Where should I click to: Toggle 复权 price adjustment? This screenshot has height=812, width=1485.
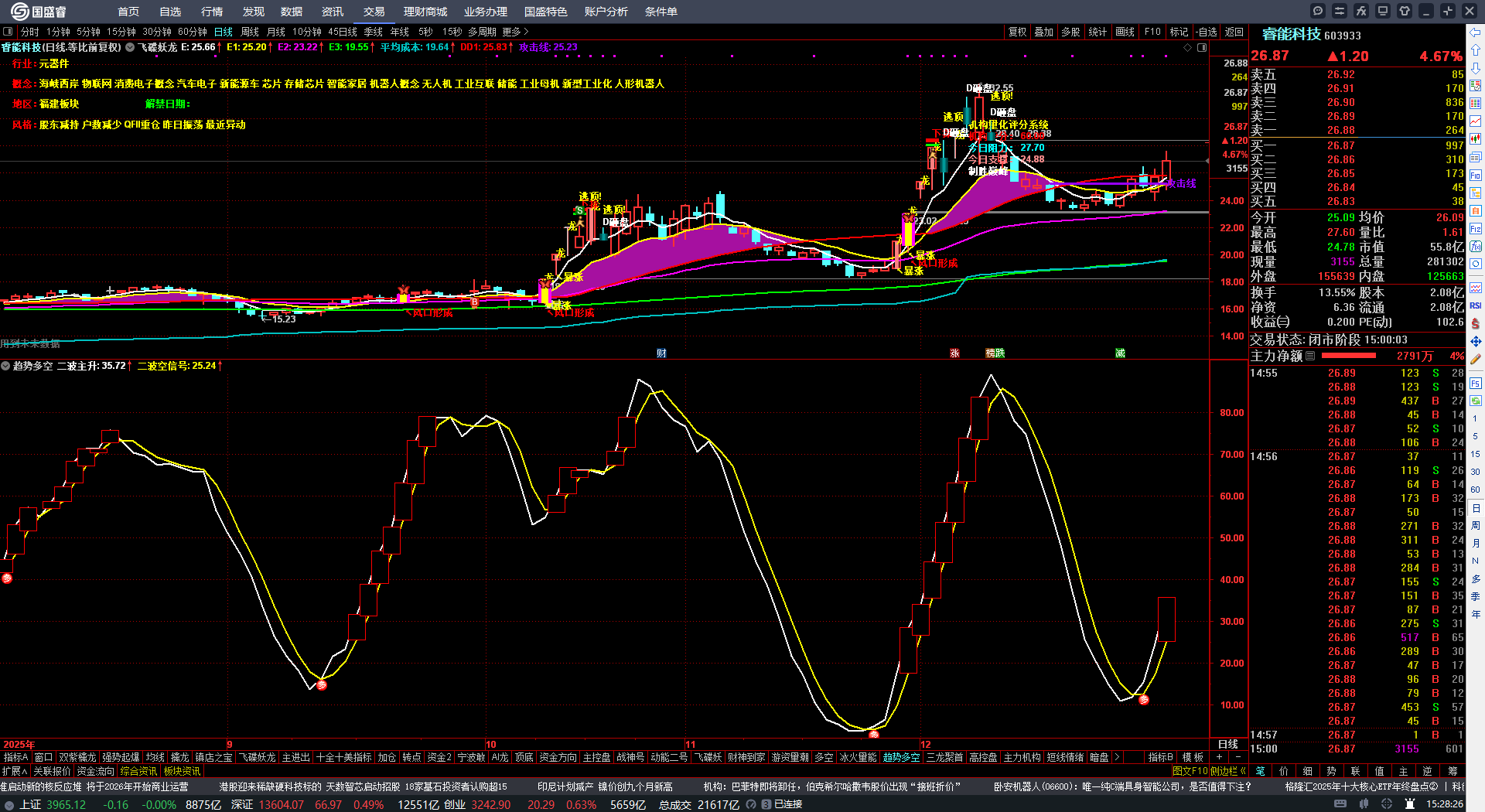[1018, 32]
